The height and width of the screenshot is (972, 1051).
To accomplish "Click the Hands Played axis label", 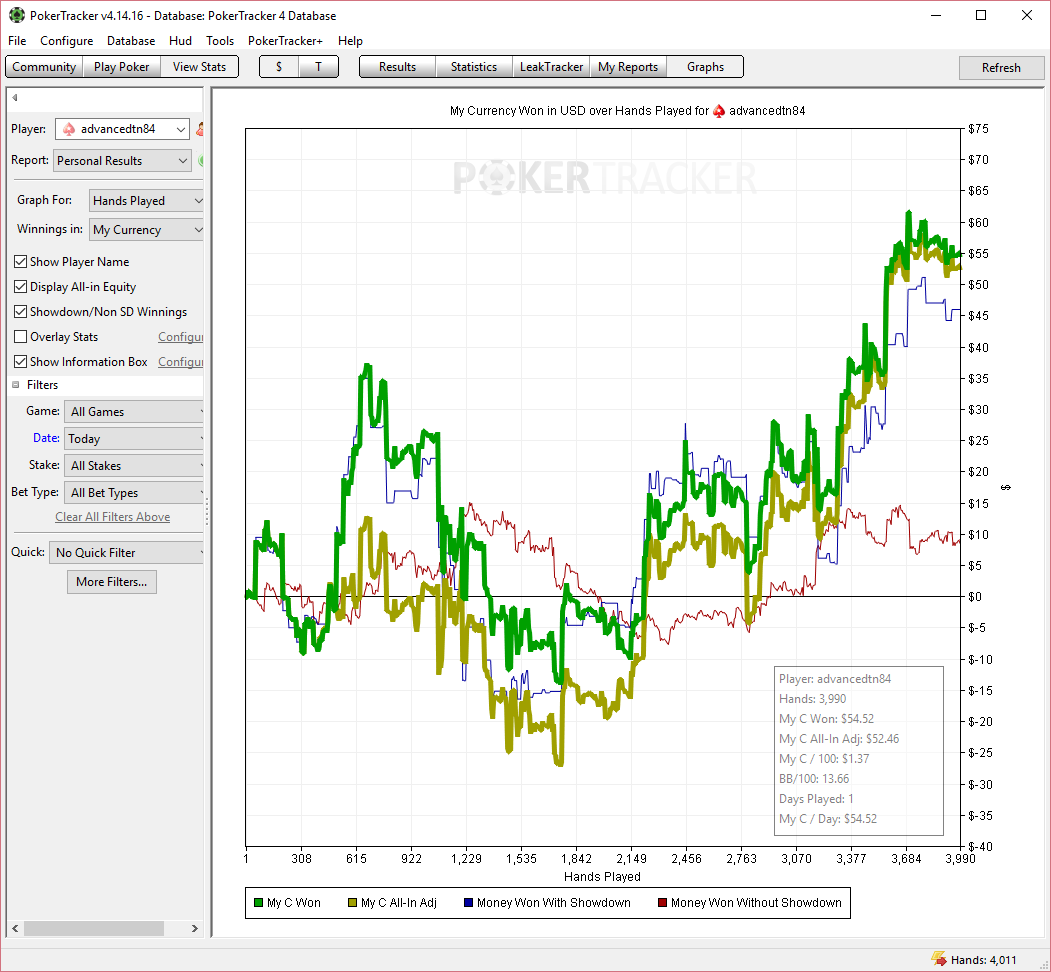I will [602, 876].
